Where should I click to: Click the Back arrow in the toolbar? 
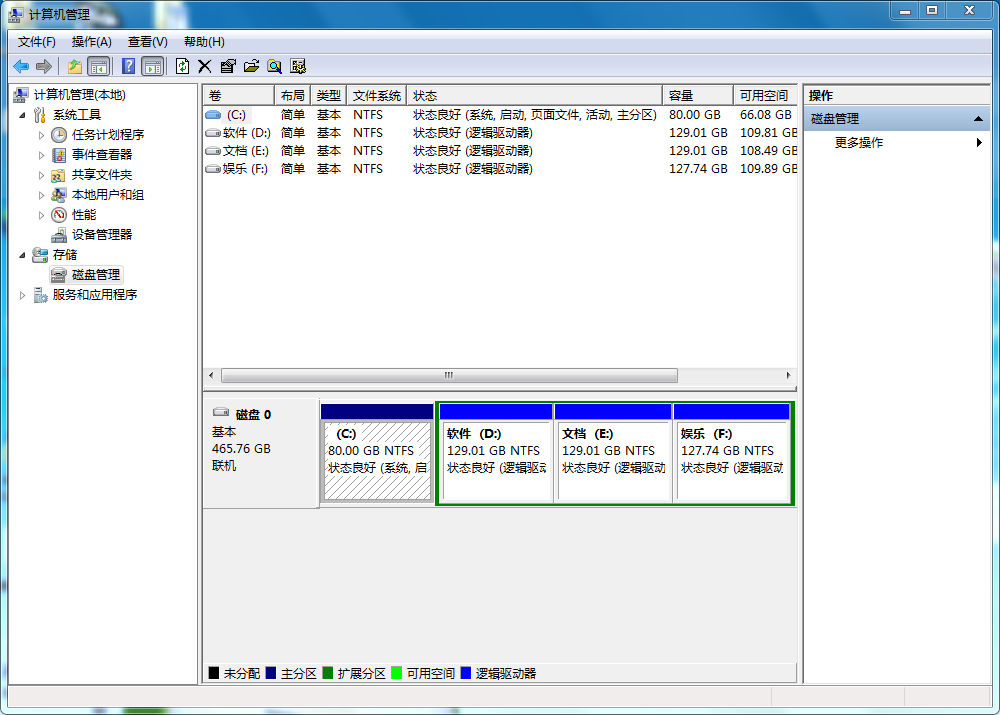click(x=21, y=66)
